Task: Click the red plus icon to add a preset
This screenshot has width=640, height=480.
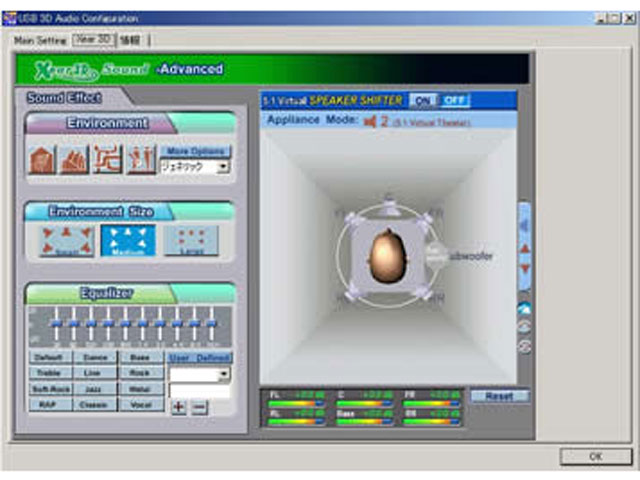Action: click(179, 407)
